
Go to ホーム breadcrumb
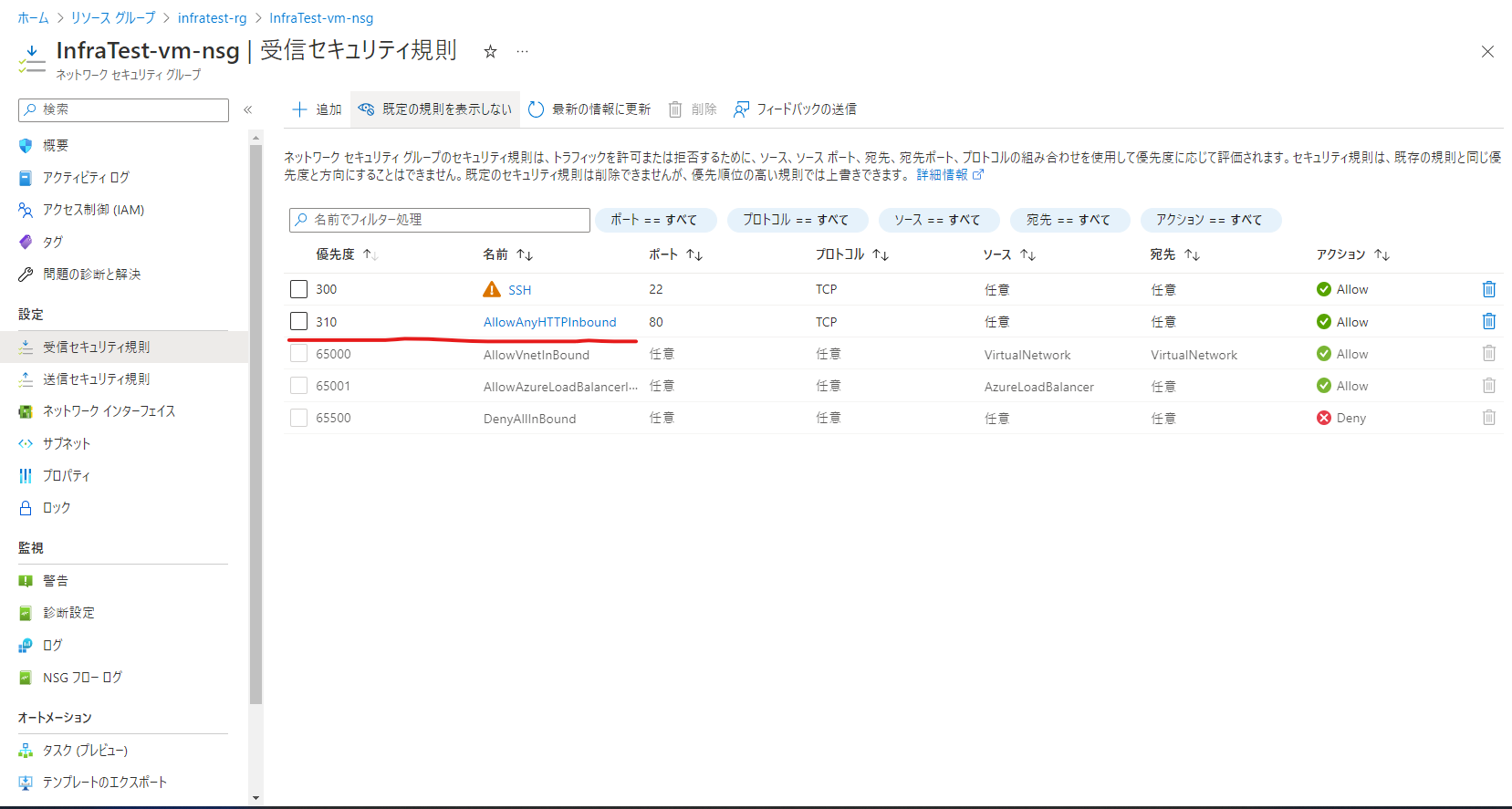(x=33, y=18)
